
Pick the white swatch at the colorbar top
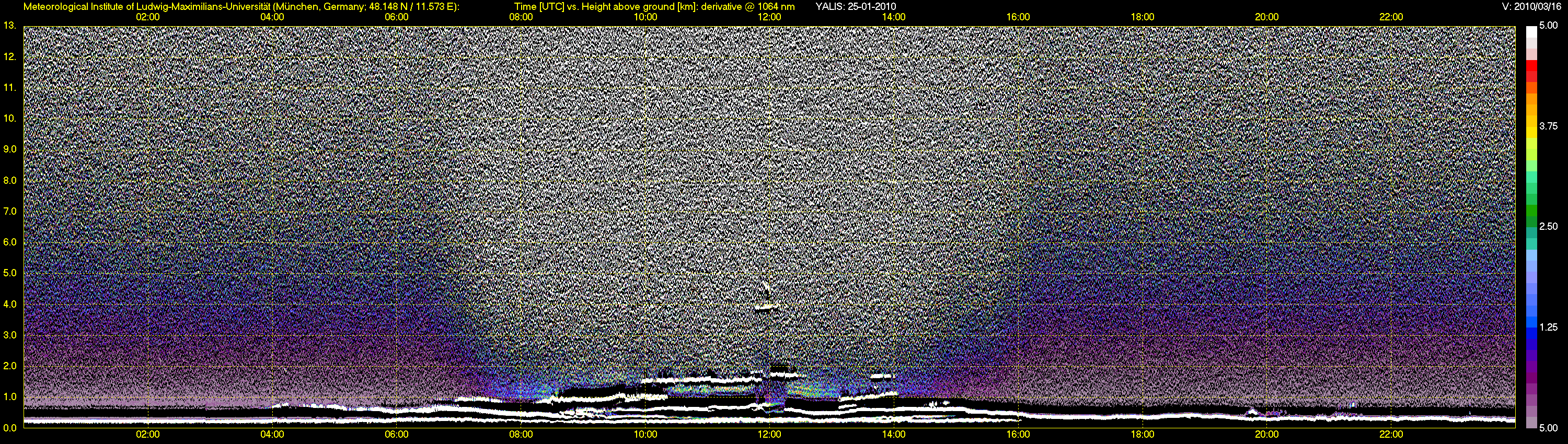pyautogui.click(x=1531, y=32)
